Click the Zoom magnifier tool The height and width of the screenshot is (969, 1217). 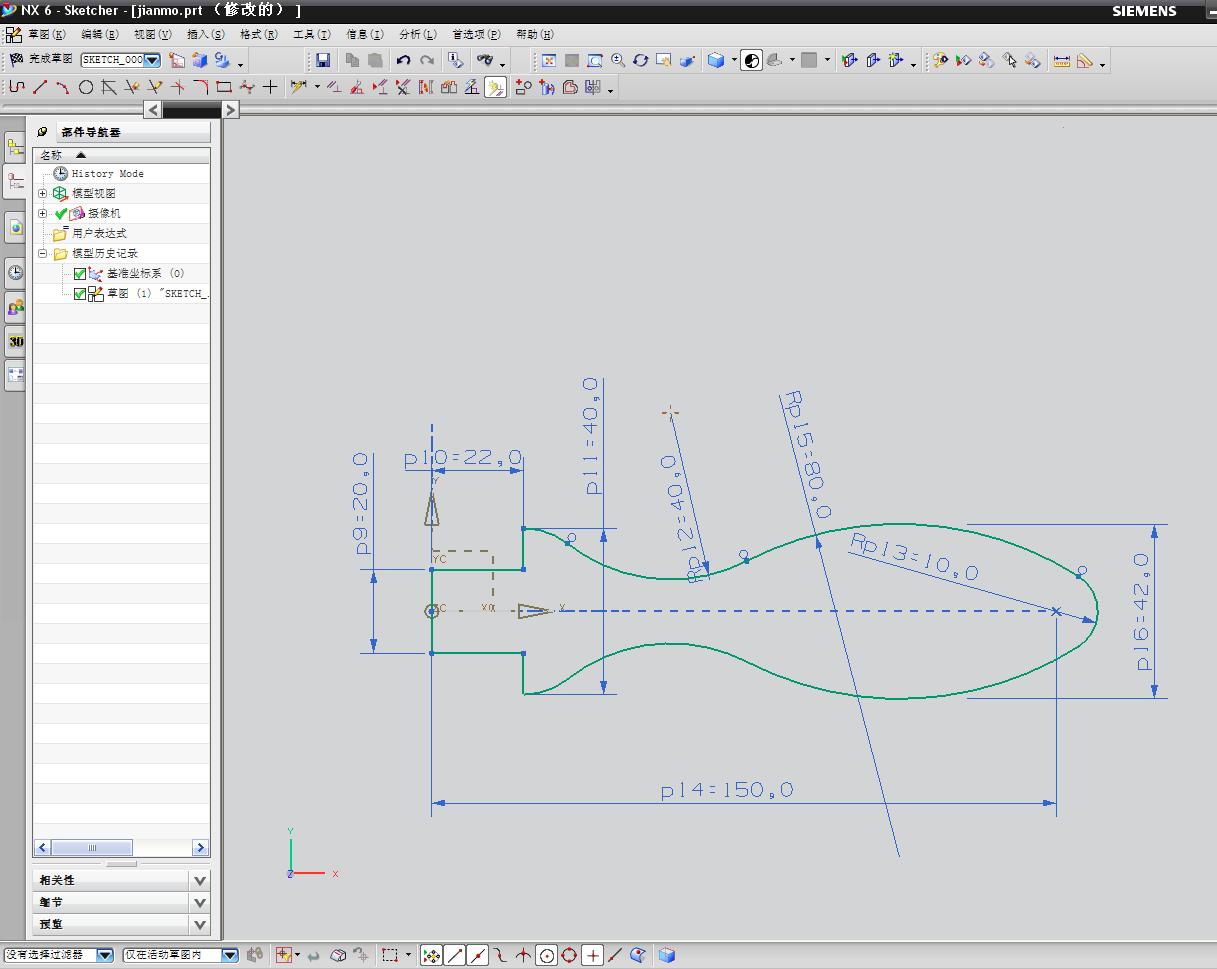tap(618, 61)
